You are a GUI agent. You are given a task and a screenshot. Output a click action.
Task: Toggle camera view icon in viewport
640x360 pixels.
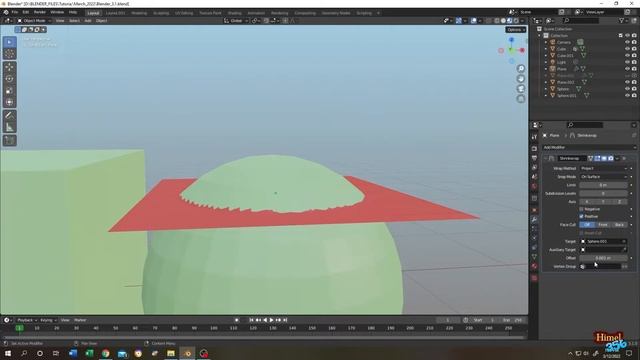(x=521, y=89)
